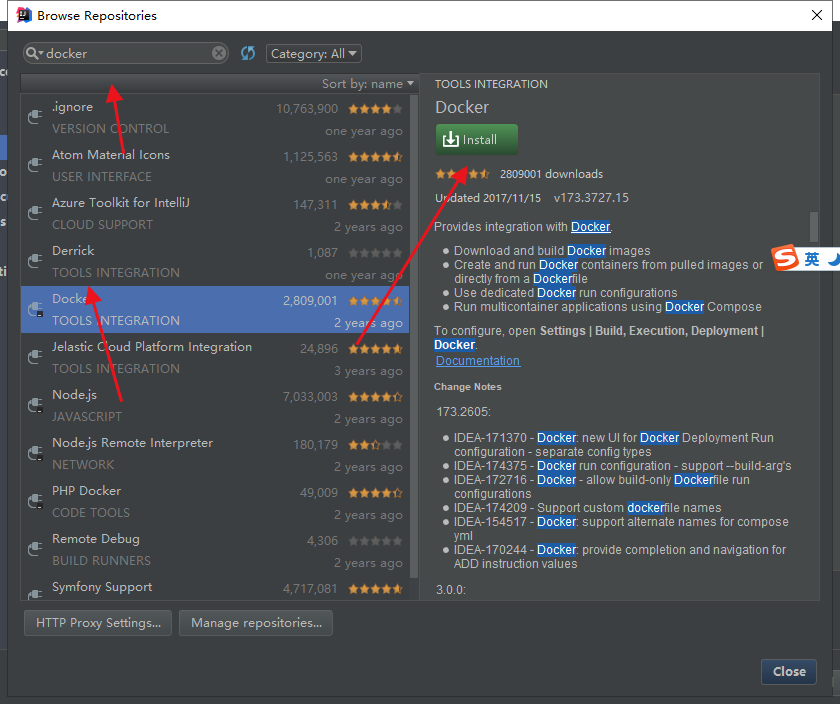Screen dimensions: 840x704
Task: Click the IntelliJ icon in title bar
Action: 24,15
